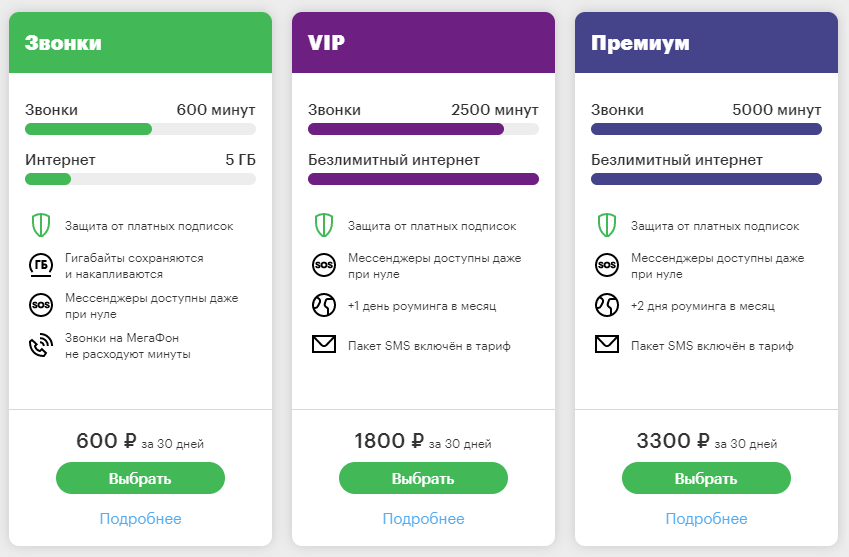Open Подробнее details for the VIP plan
Screen dimensions: 849x557
(x=423, y=519)
